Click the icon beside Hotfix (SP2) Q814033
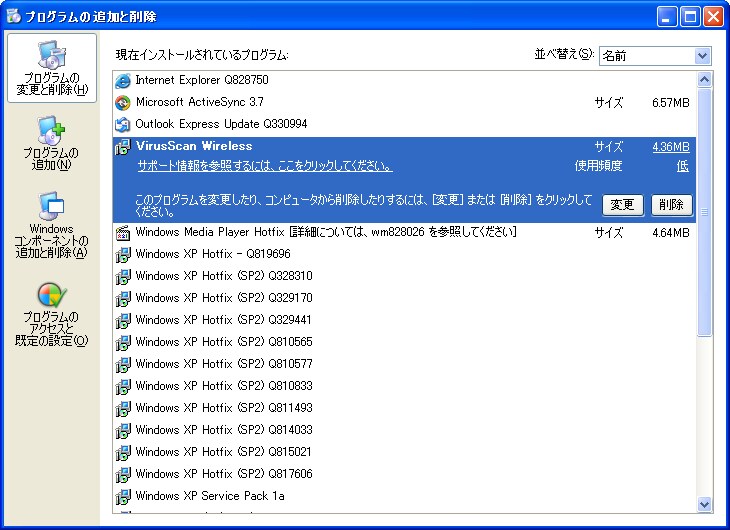 click(123, 430)
